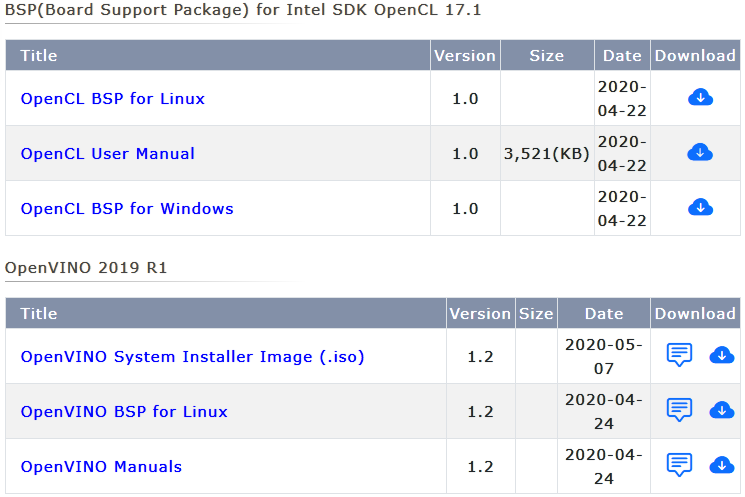
Task: Click the Date header in OpenCL table
Action: click(623, 56)
